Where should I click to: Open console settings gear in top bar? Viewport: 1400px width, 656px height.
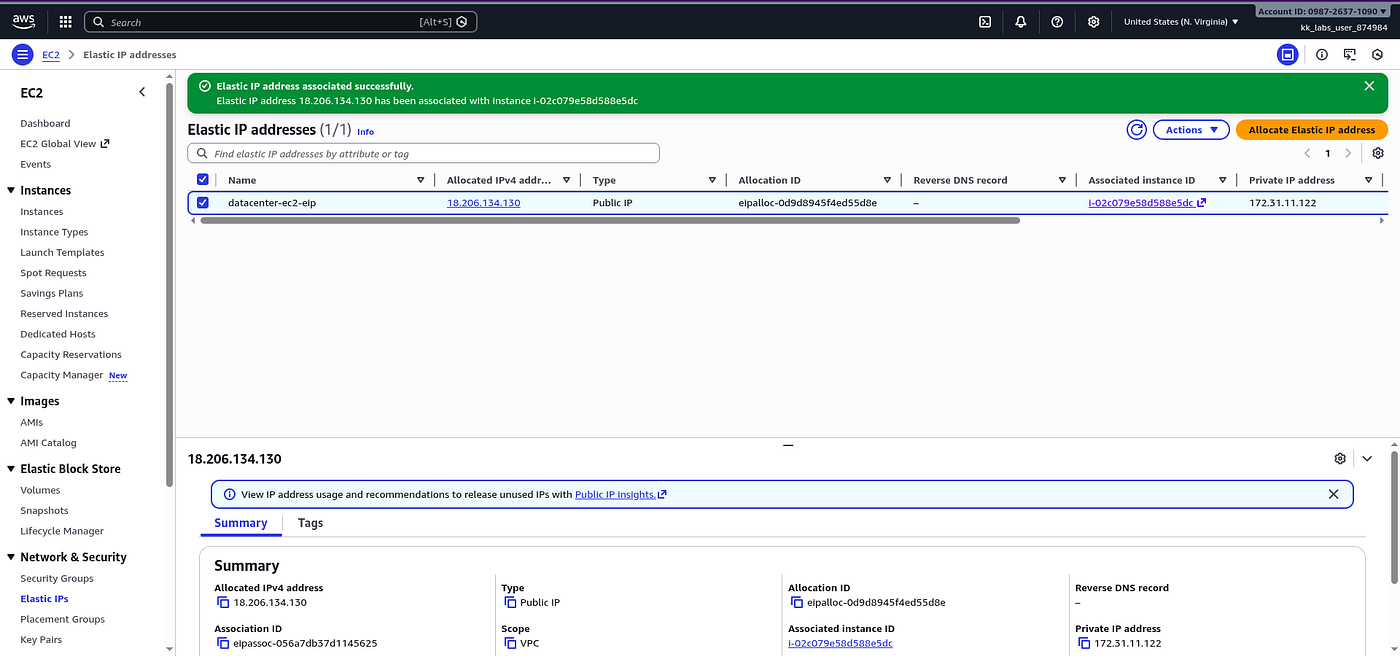(1094, 21)
